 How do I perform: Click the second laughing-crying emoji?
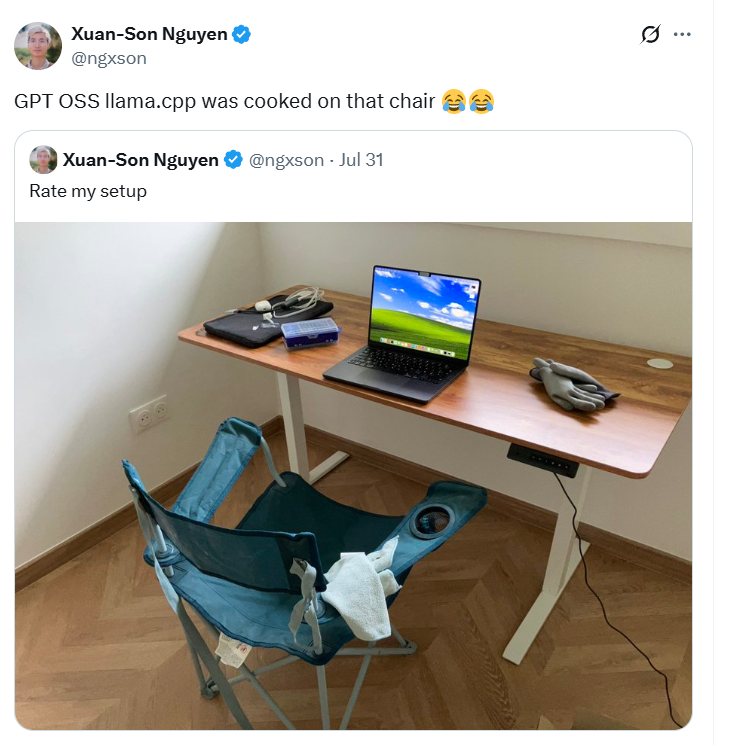(482, 101)
